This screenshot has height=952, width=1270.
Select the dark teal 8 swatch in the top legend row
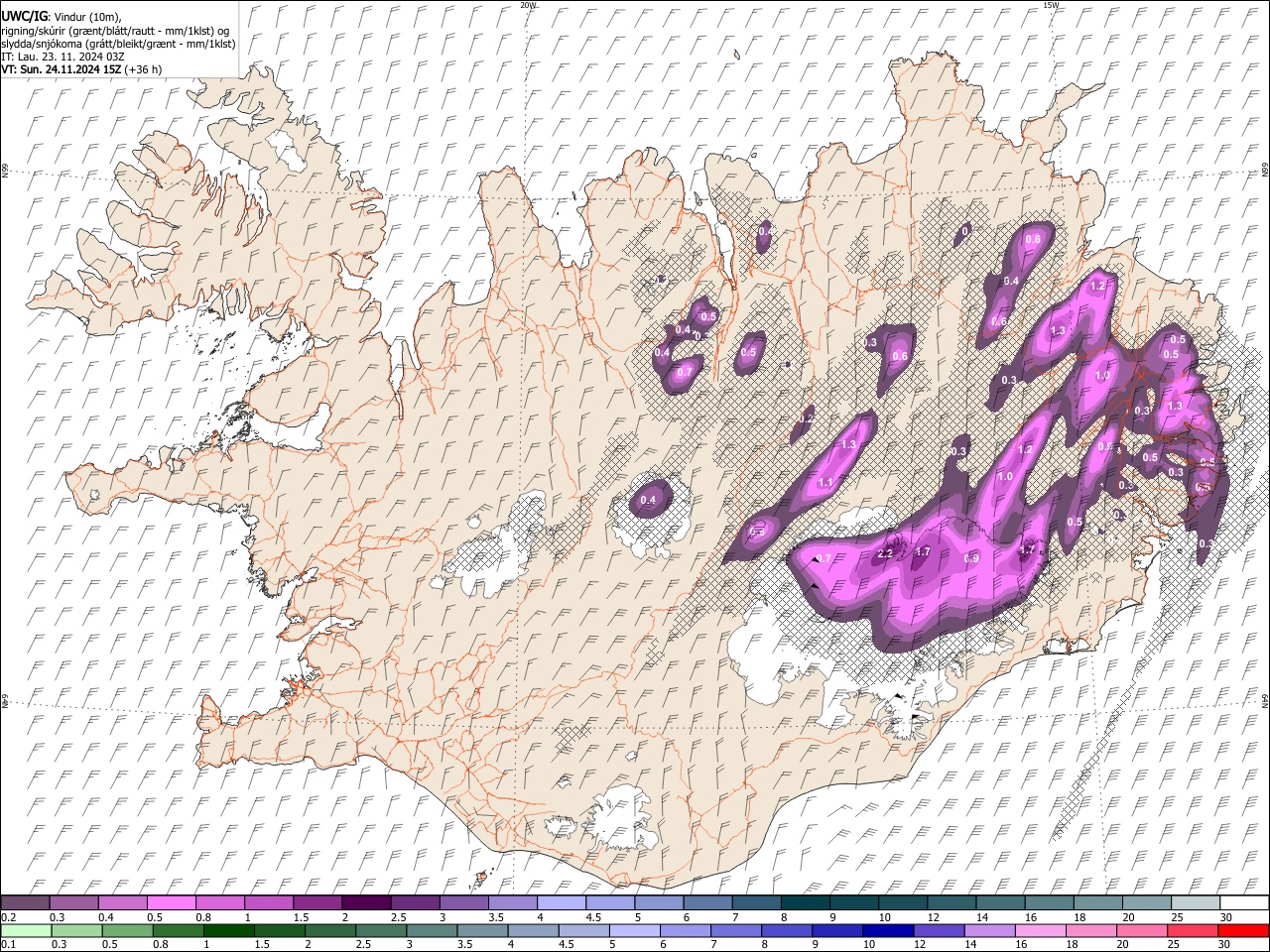click(x=804, y=902)
